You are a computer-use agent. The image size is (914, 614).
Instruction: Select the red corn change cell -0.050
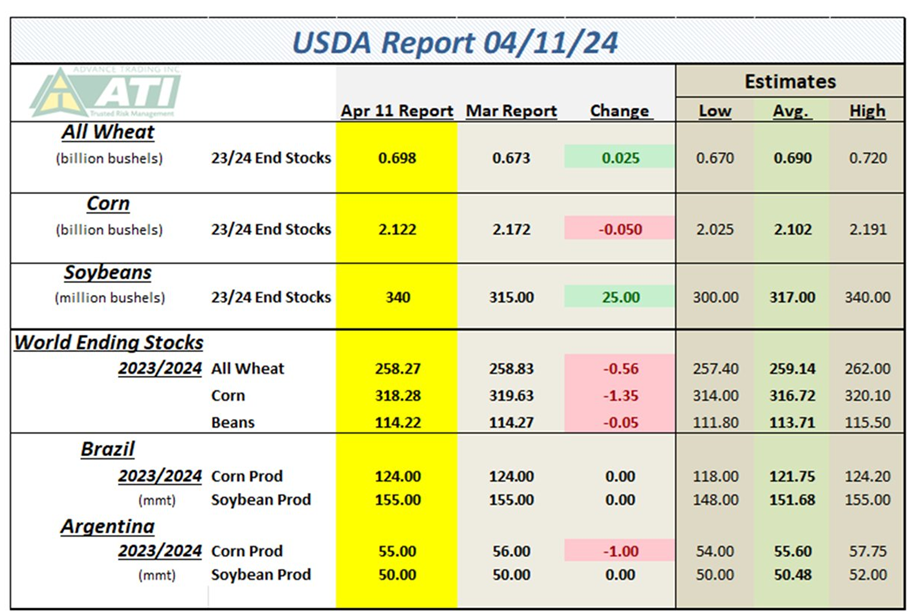(x=620, y=229)
